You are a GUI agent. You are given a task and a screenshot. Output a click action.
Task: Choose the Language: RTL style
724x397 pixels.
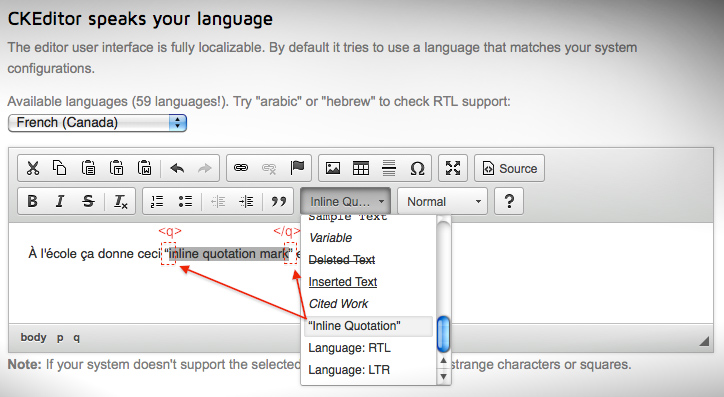[x=367, y=348]
